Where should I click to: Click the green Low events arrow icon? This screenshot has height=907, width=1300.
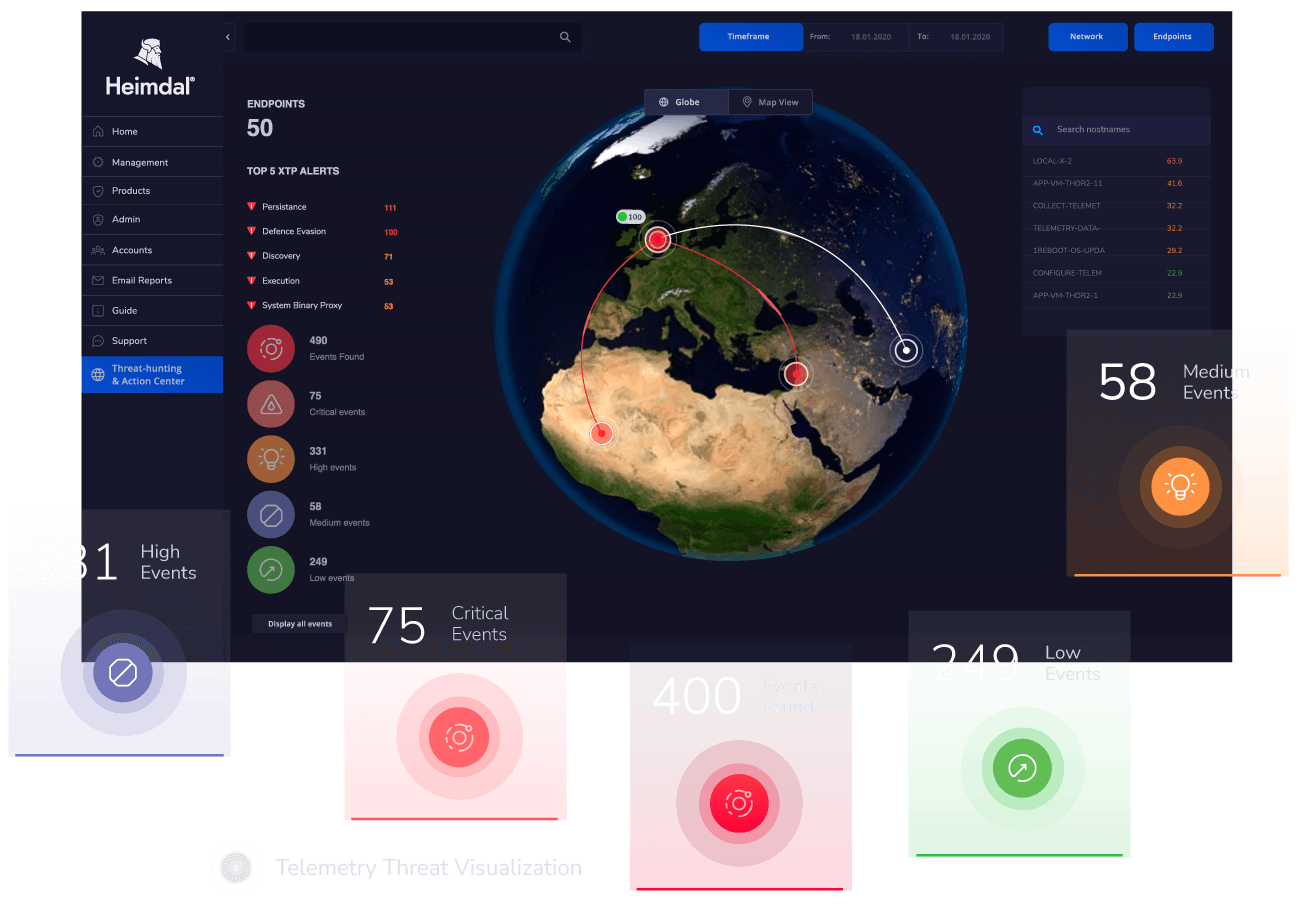pos(271,570)
